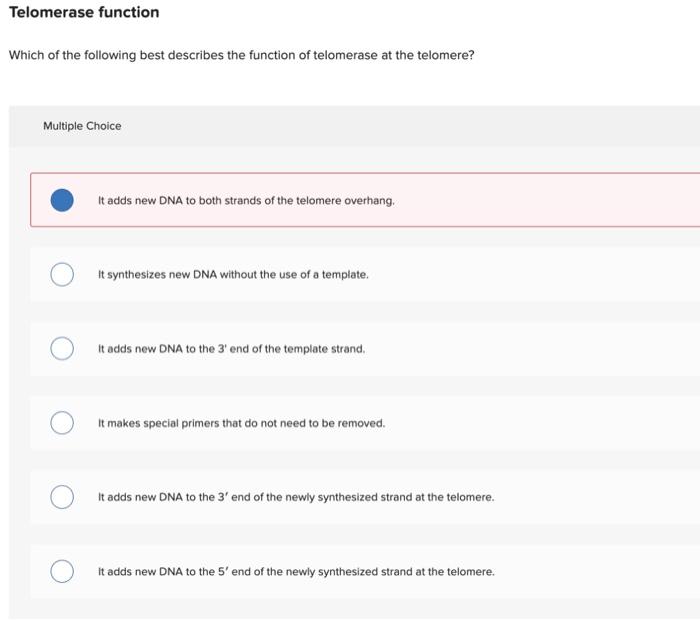Click the text 'It makes special primers' answer
Viewport: 700px width, 620px height.
pyautogui.click(x=241, y=423)
